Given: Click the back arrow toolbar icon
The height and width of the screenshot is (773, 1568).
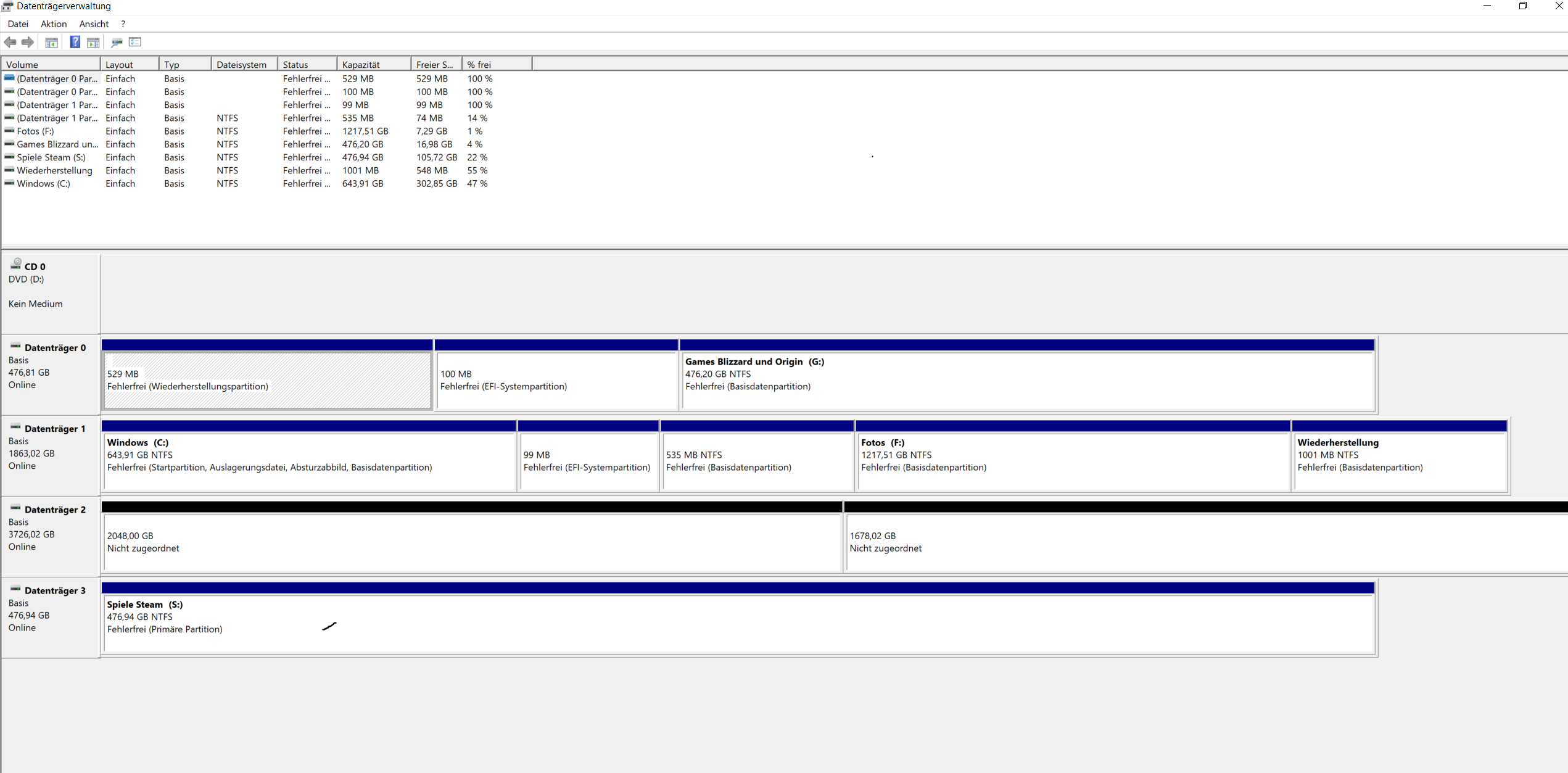Looking at the screenshot, I should pyautogui.click(x=10, y=42).
